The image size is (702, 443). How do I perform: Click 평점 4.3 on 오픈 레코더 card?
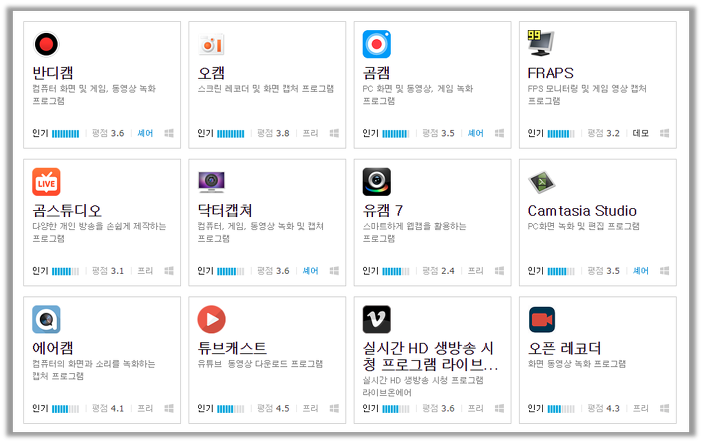coord(604,408)
